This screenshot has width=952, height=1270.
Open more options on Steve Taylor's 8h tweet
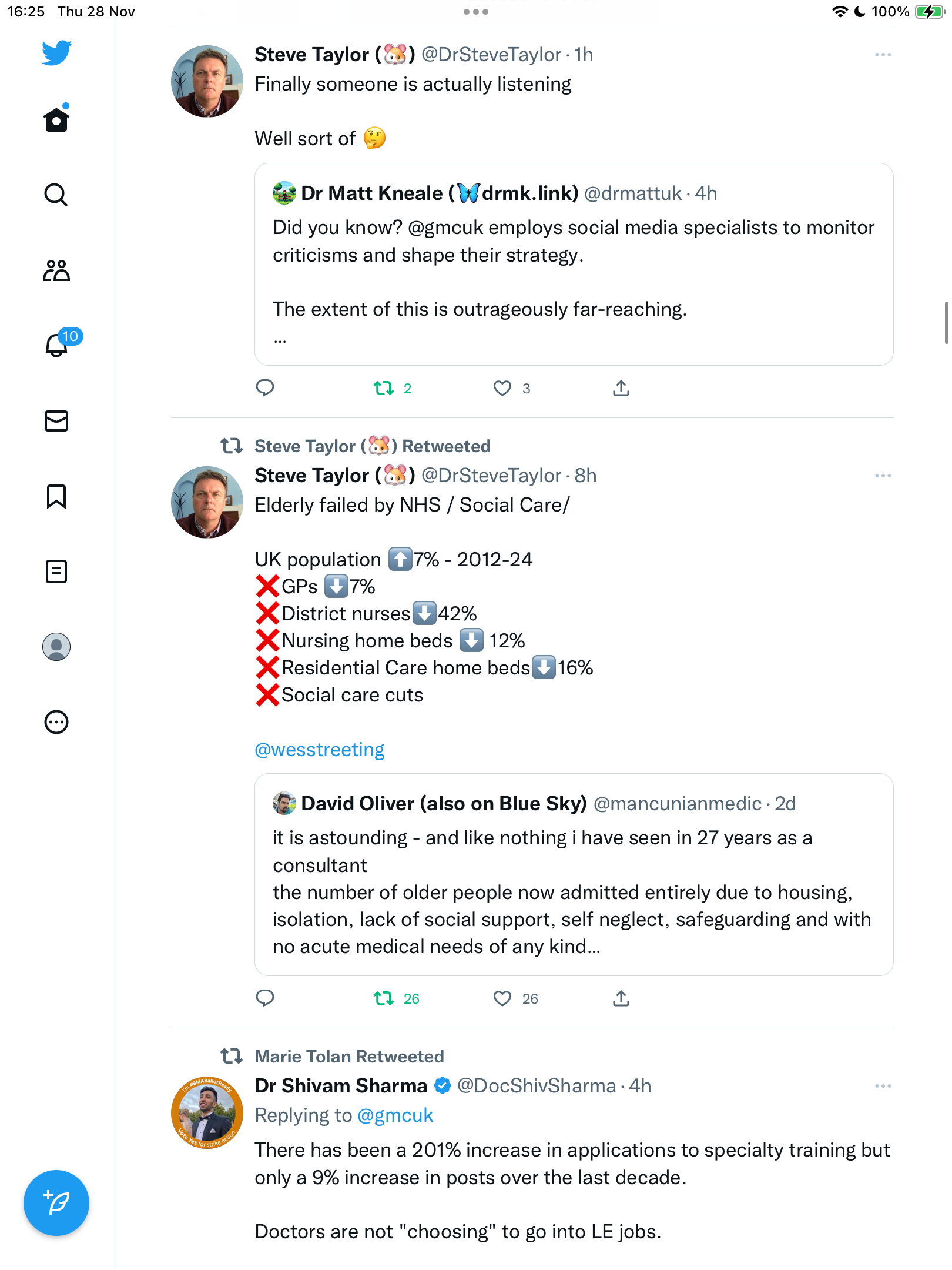click(883, 476)
